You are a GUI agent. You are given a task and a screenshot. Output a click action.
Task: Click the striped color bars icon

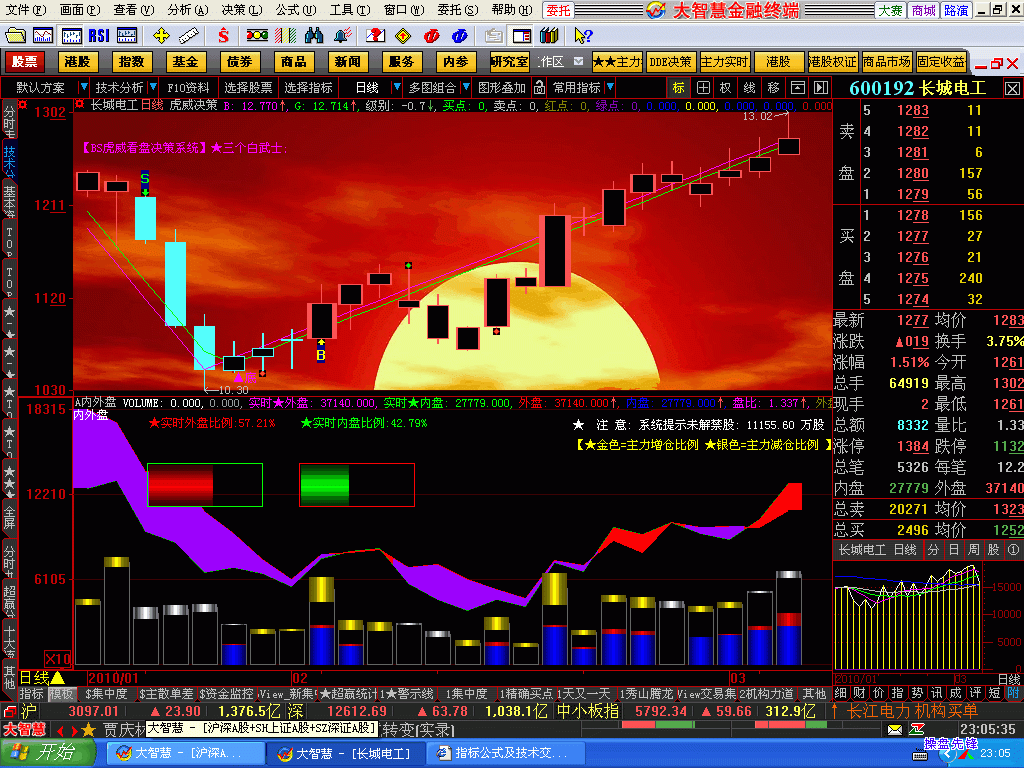pos(285,35)
